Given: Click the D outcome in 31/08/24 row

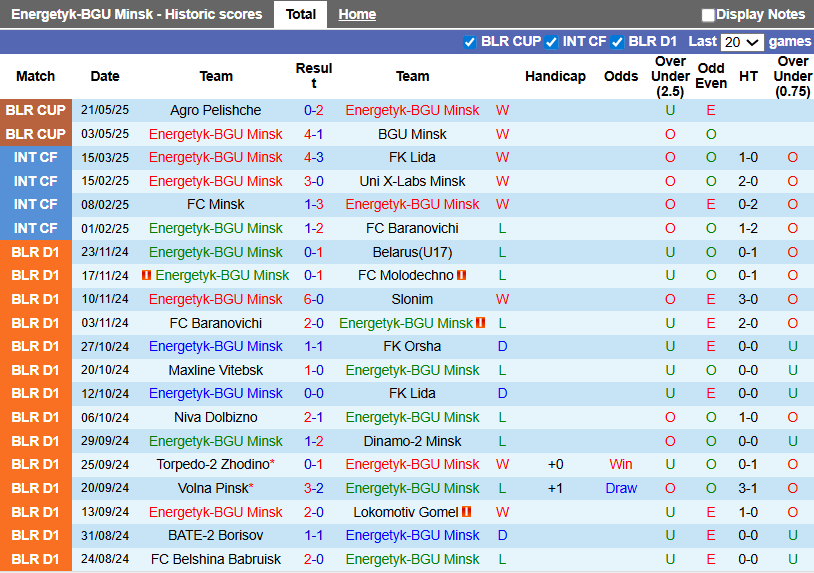Looking at the screenshot, I should 502,535.
